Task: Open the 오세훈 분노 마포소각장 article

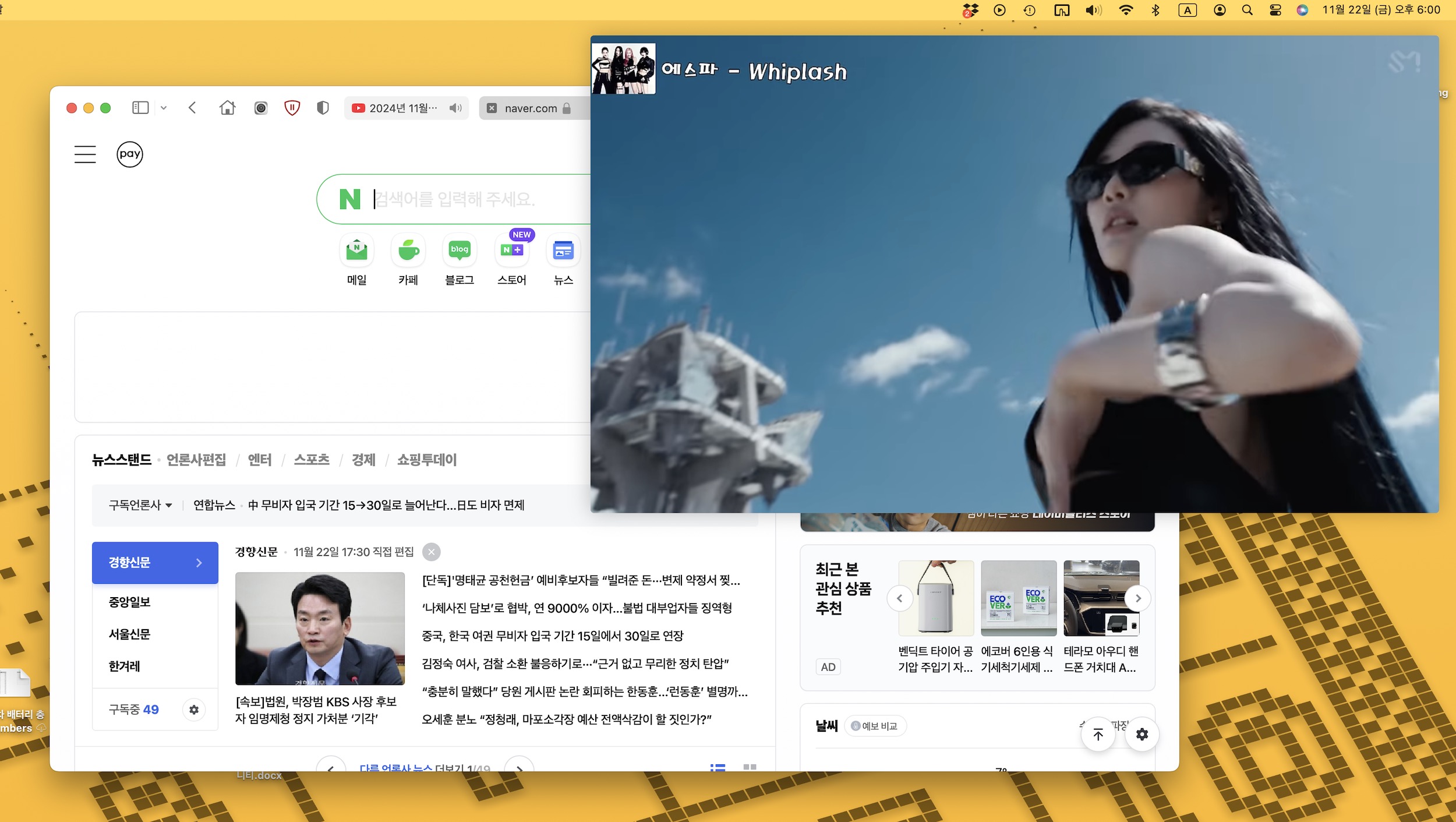Action: tap(567, 719)
